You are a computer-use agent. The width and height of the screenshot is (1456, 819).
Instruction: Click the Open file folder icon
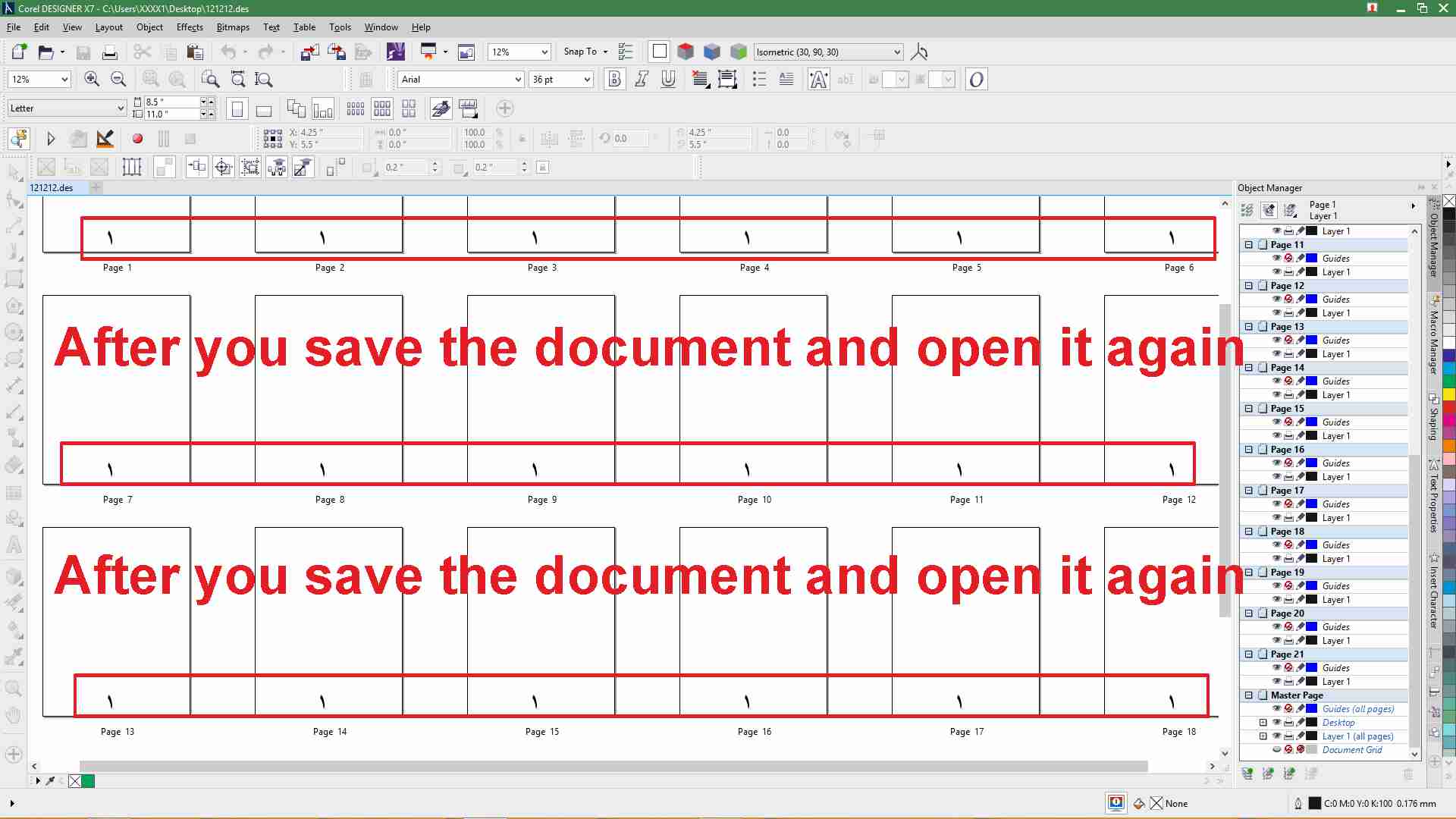tap(45, 52)
